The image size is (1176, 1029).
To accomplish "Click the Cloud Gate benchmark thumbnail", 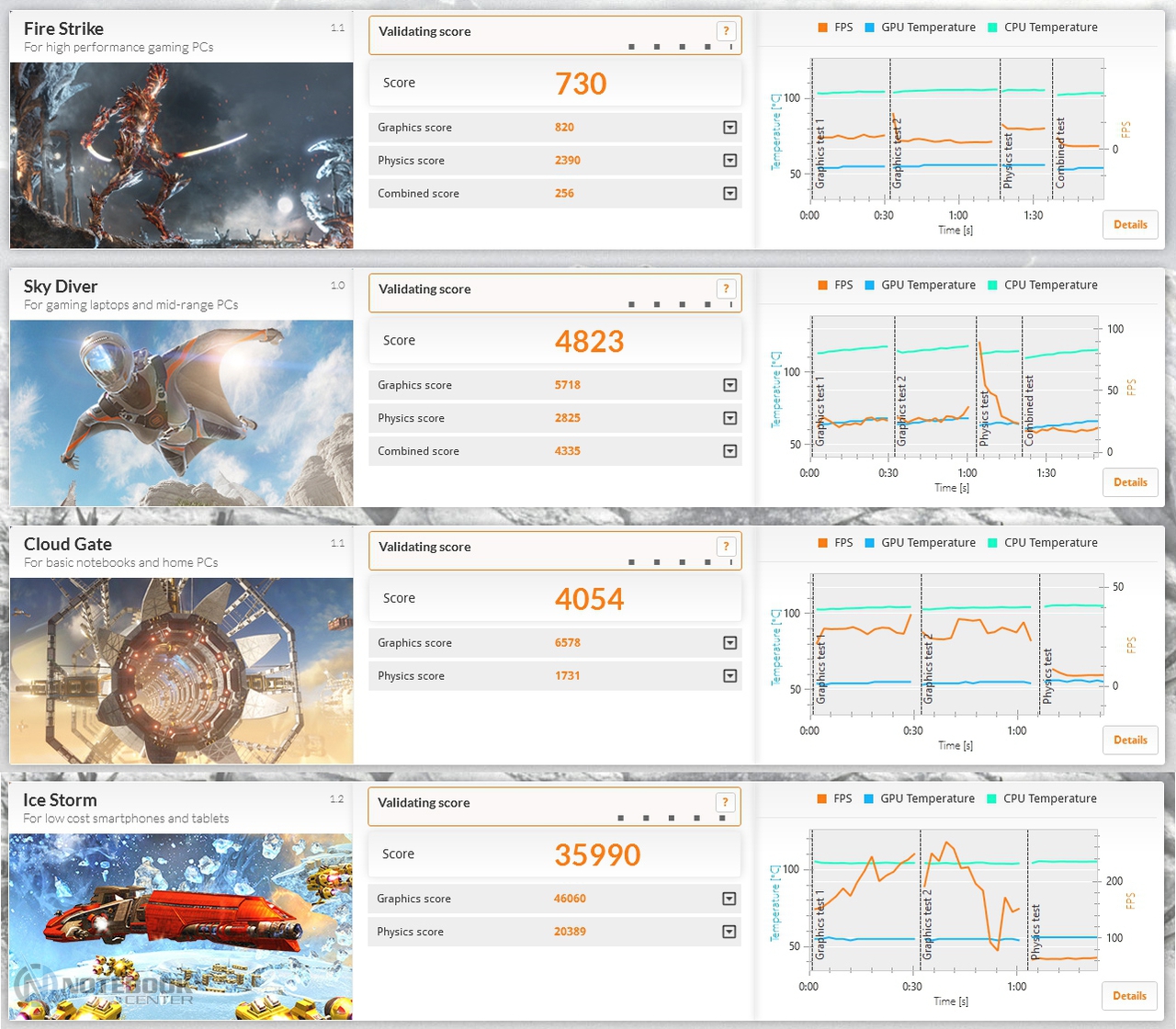I will [181, 671].
